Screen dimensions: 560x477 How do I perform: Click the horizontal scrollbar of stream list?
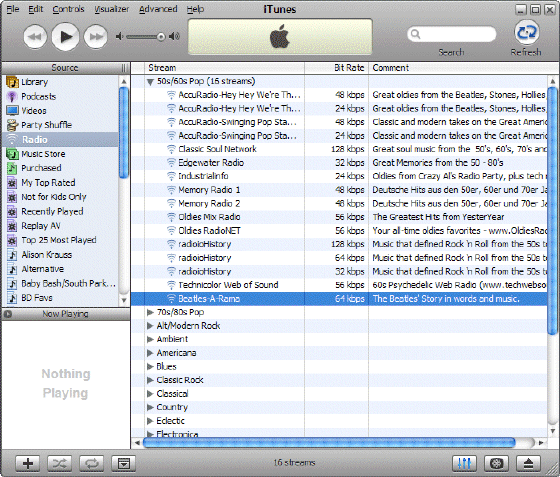coord(329,443)
